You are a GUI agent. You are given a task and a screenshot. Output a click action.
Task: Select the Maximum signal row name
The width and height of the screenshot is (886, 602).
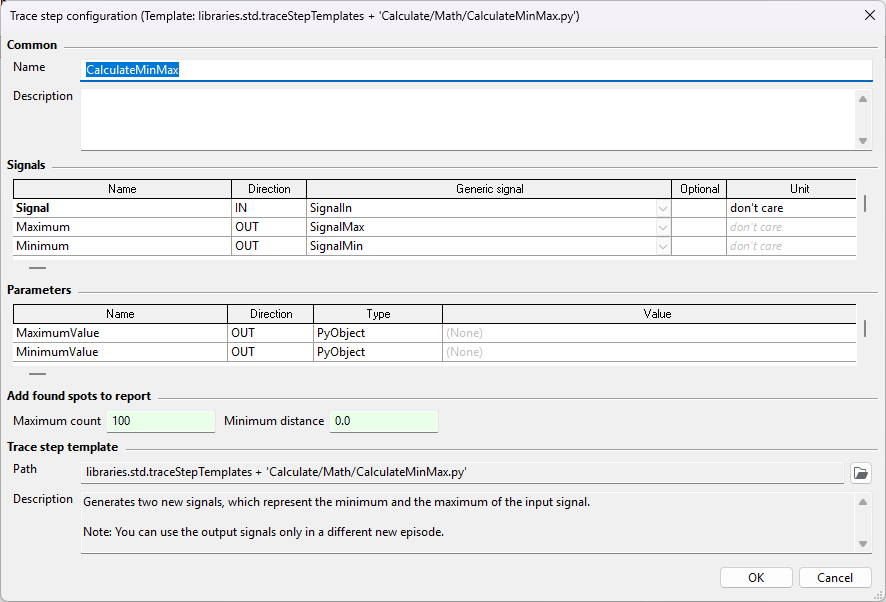(x=122, y=227)
